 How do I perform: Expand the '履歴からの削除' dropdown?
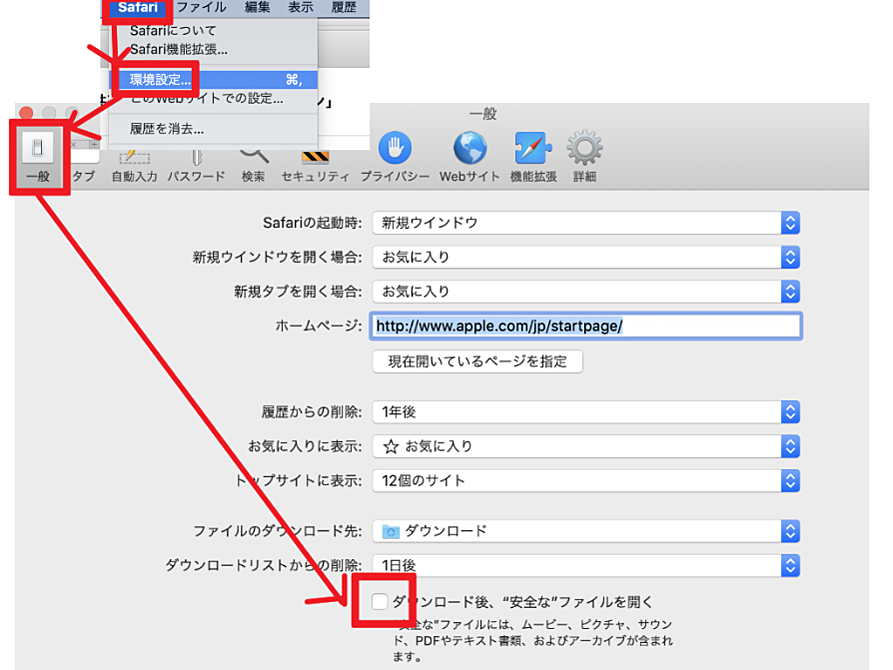(x=586, y=412)
